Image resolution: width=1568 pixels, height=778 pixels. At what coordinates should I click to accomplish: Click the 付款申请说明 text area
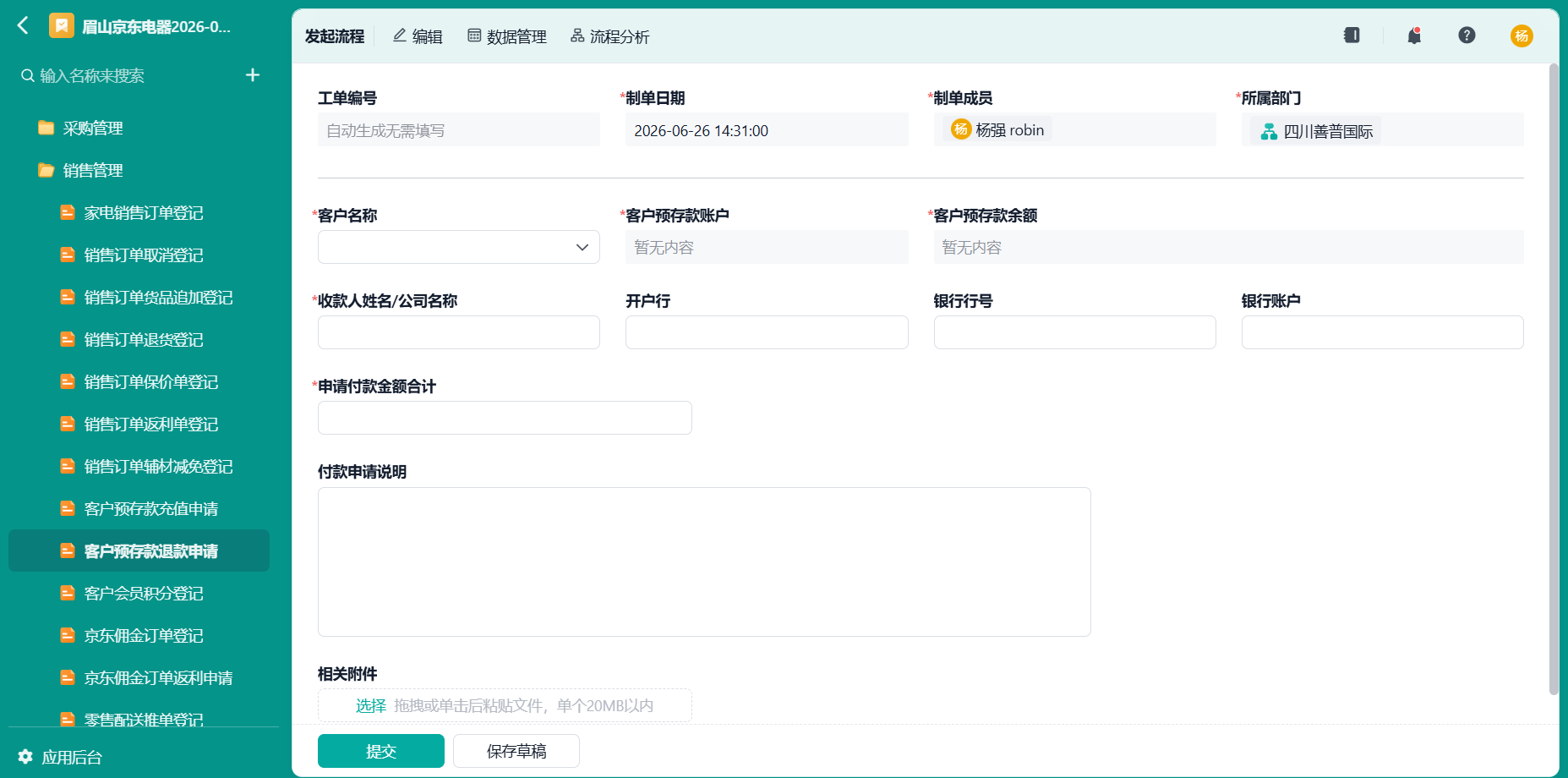[x=704, y=562]
